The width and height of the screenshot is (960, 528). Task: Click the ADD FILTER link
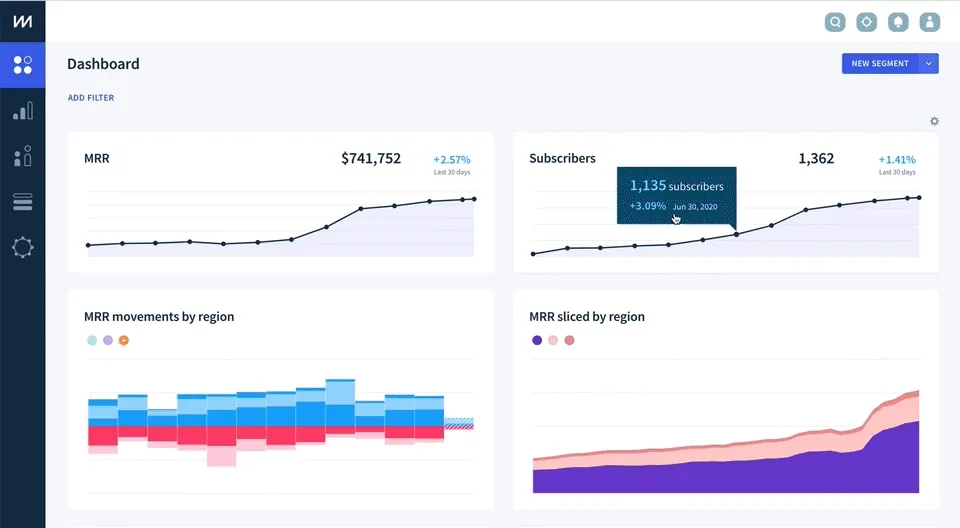tap(91, 97)
